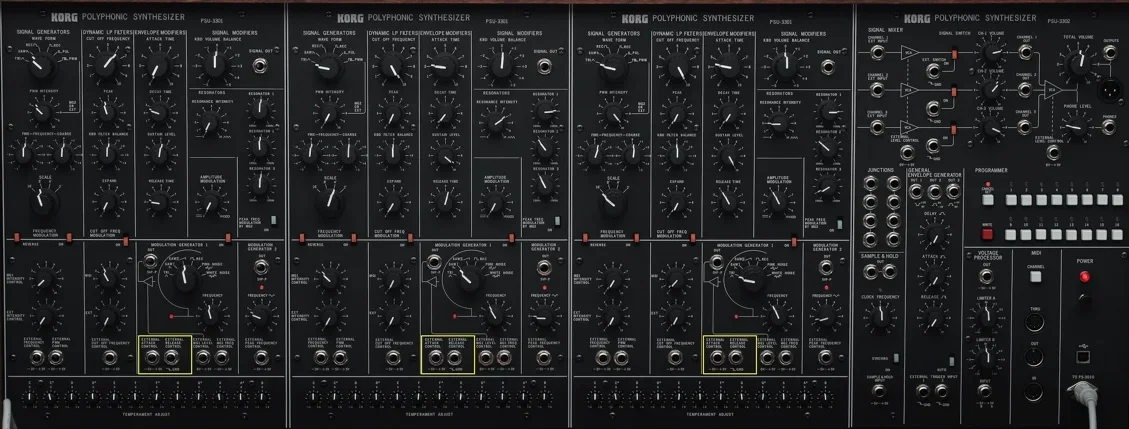Toggle Peak Freq Modulation by MG2, middle unit
This screenshot has width=1129, height=429.
point(556,220)
